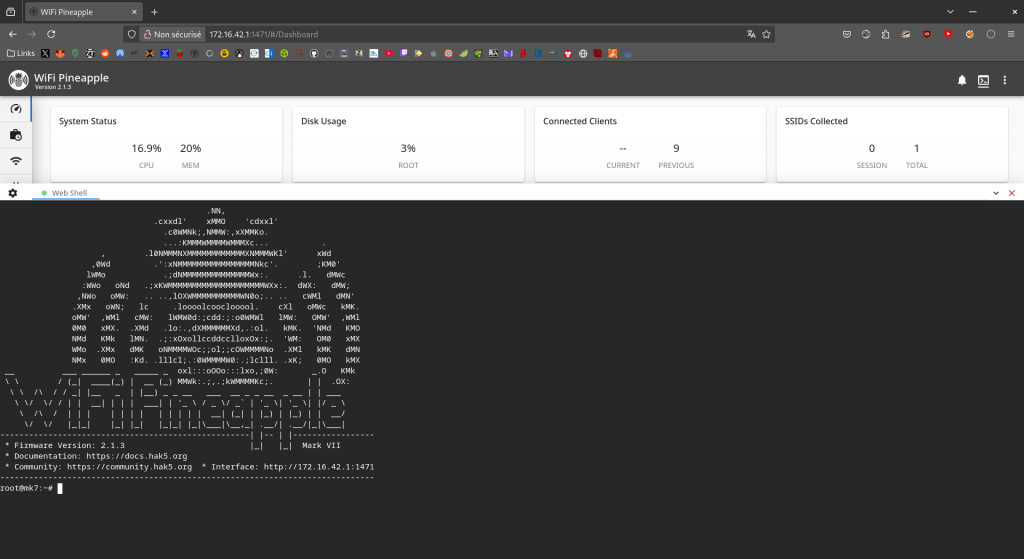
Task: Click the System Status card title
Action: point(88,121)
